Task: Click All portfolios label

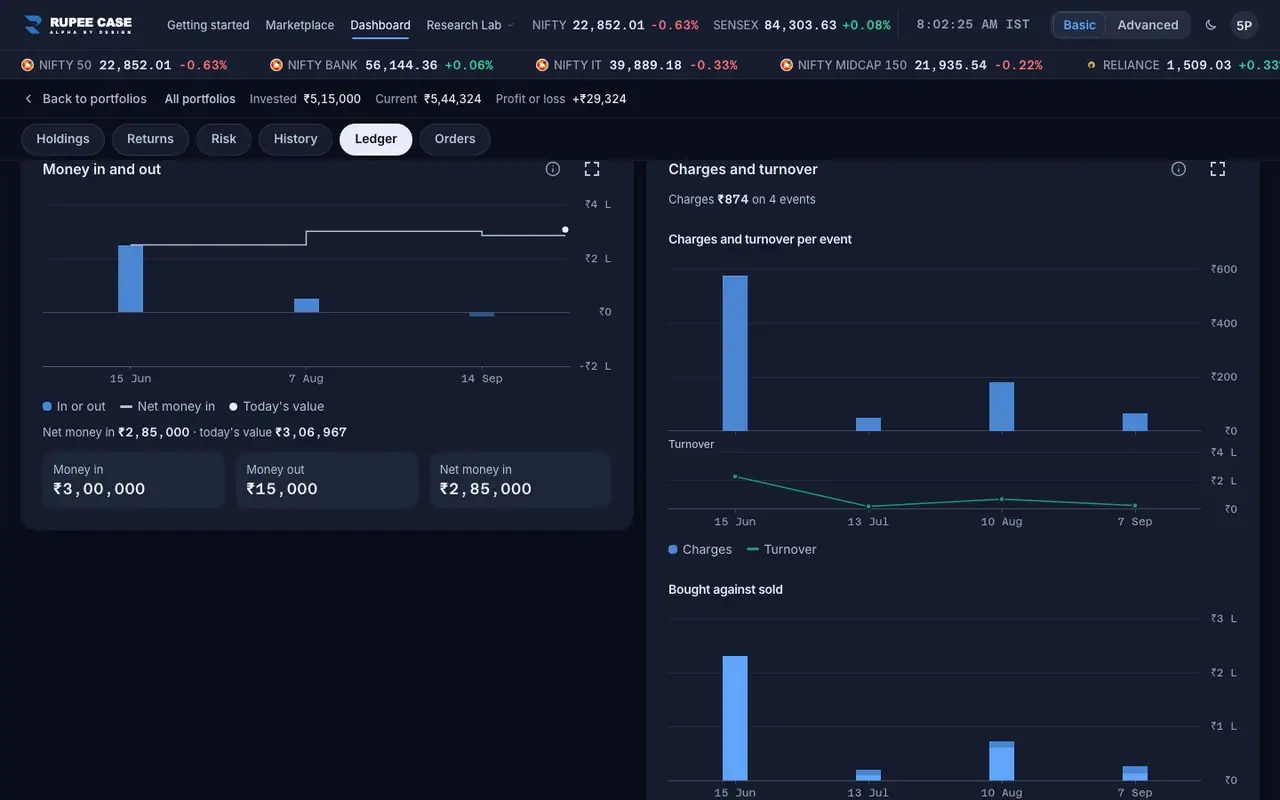Action: point(200,99)
